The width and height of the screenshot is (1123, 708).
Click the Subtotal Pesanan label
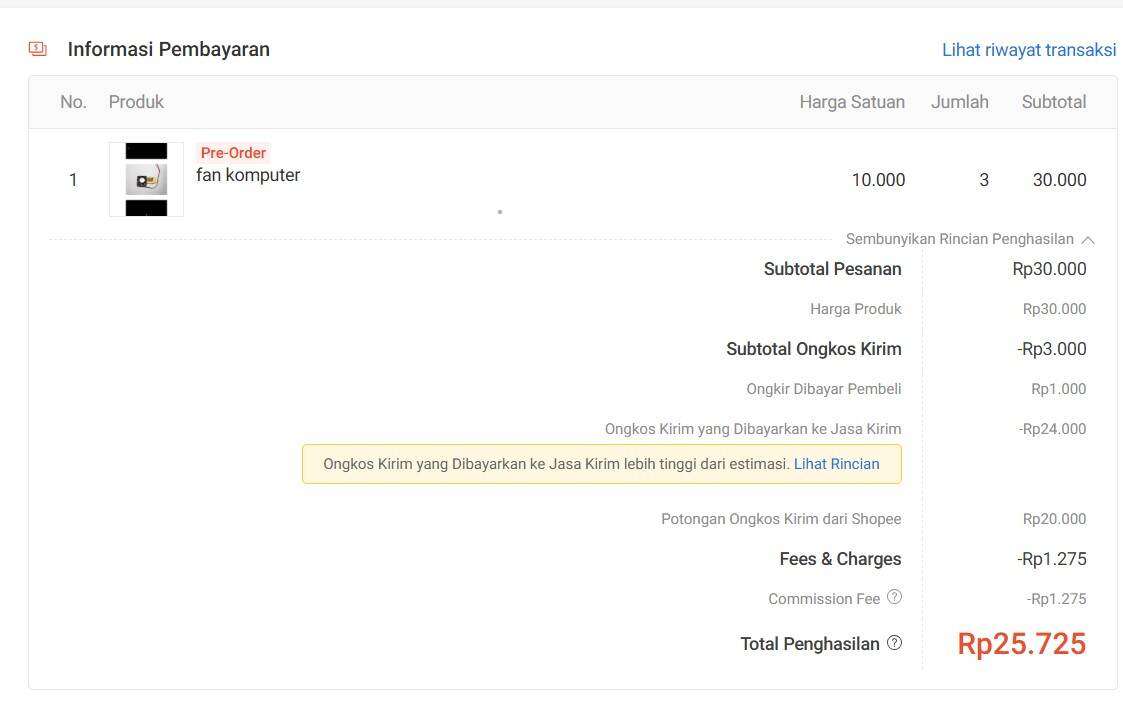click(x=832, y=269)
